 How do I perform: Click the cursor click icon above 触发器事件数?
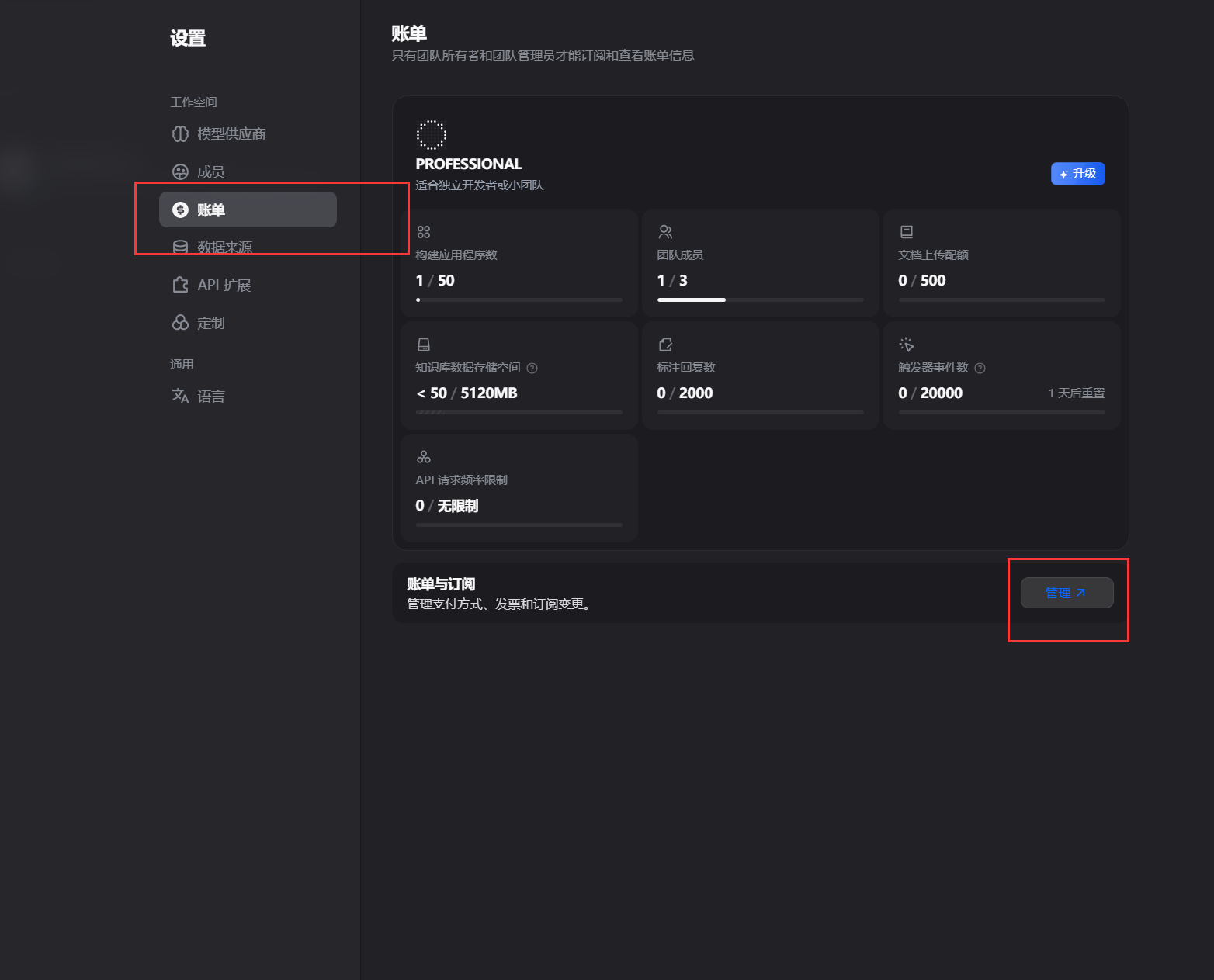click(907, 345)
